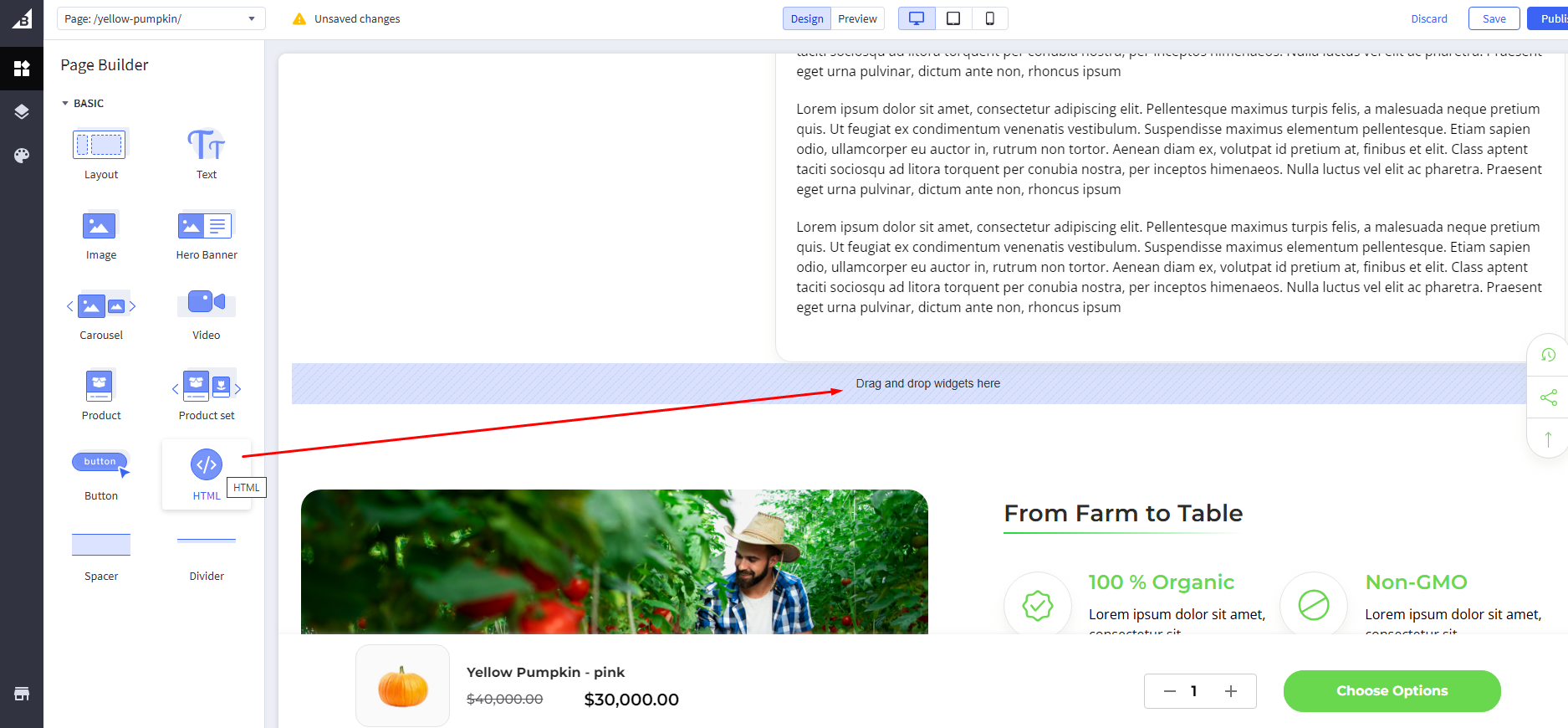
Task: Click the 'Drag and drop widgets here' zone
Action: 910,383
